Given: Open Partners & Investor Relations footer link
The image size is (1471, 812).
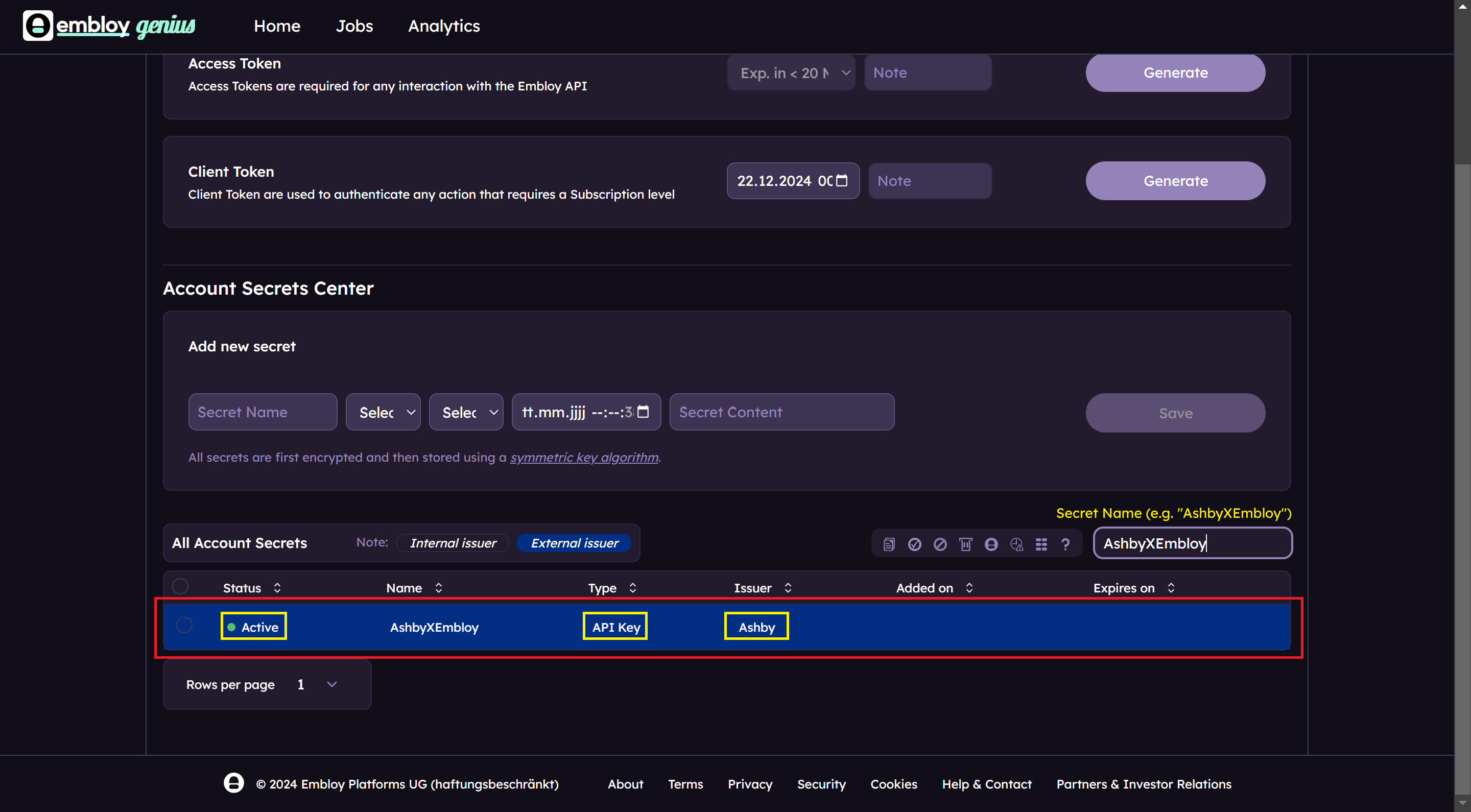Looking at the screenshot, I should (1144, 784).
